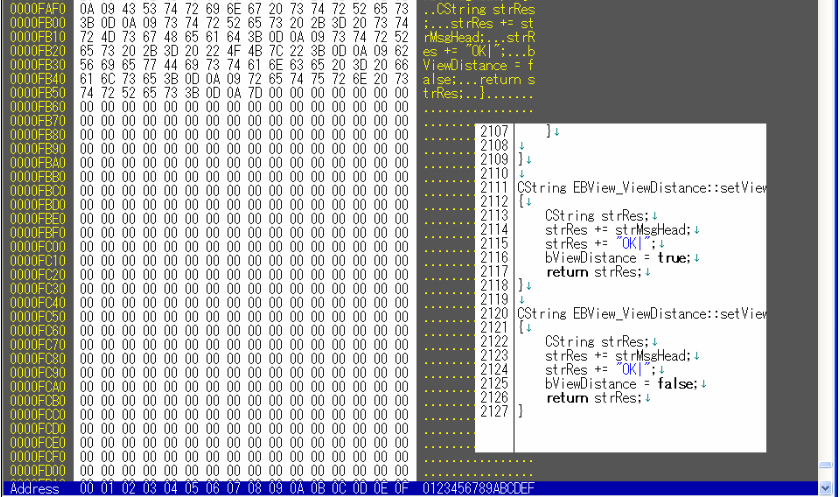840x497 pixels.
Task: Click the 0A column offset in header
Action: point(296,488)
